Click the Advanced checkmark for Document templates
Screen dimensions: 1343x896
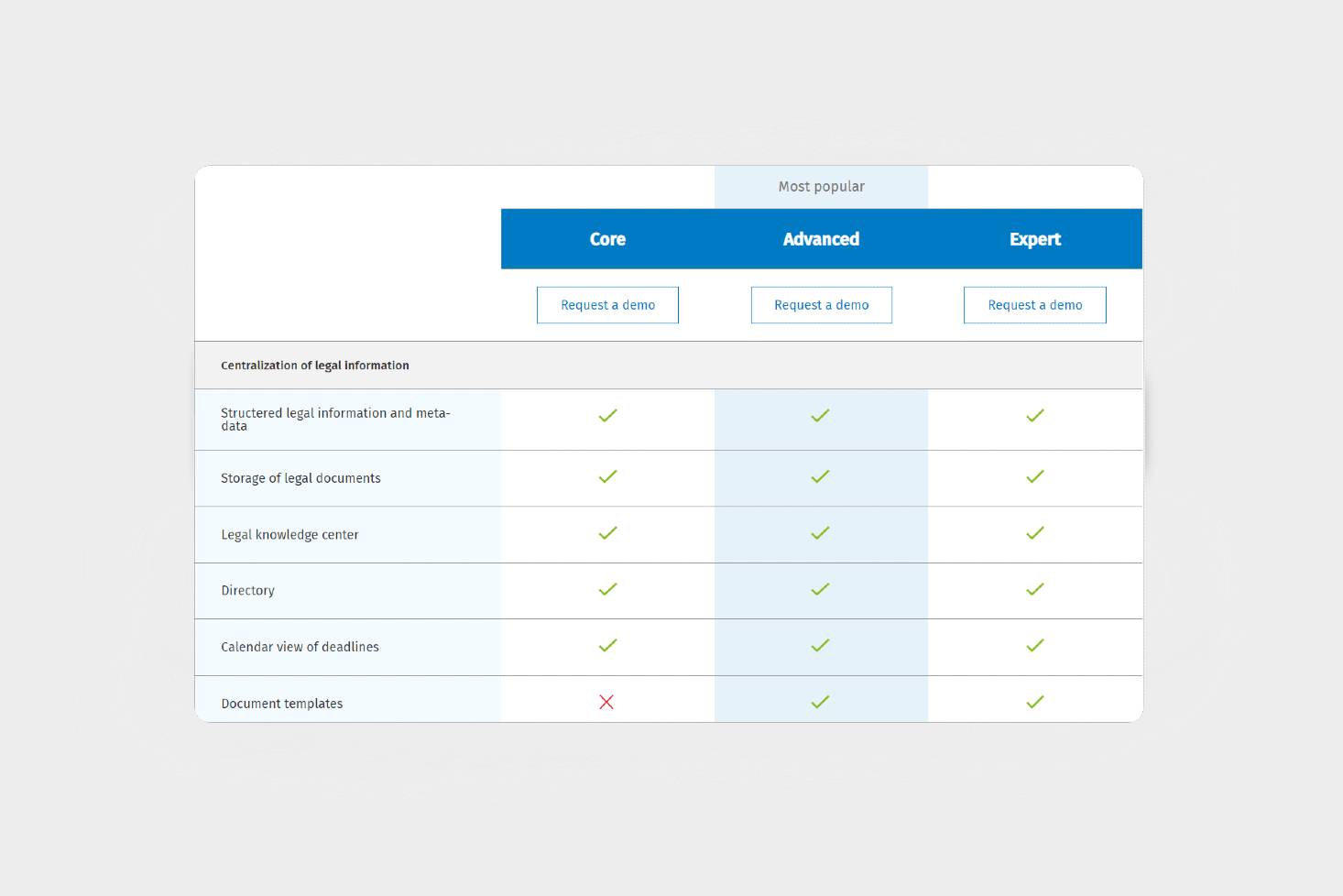coord(820,702)
